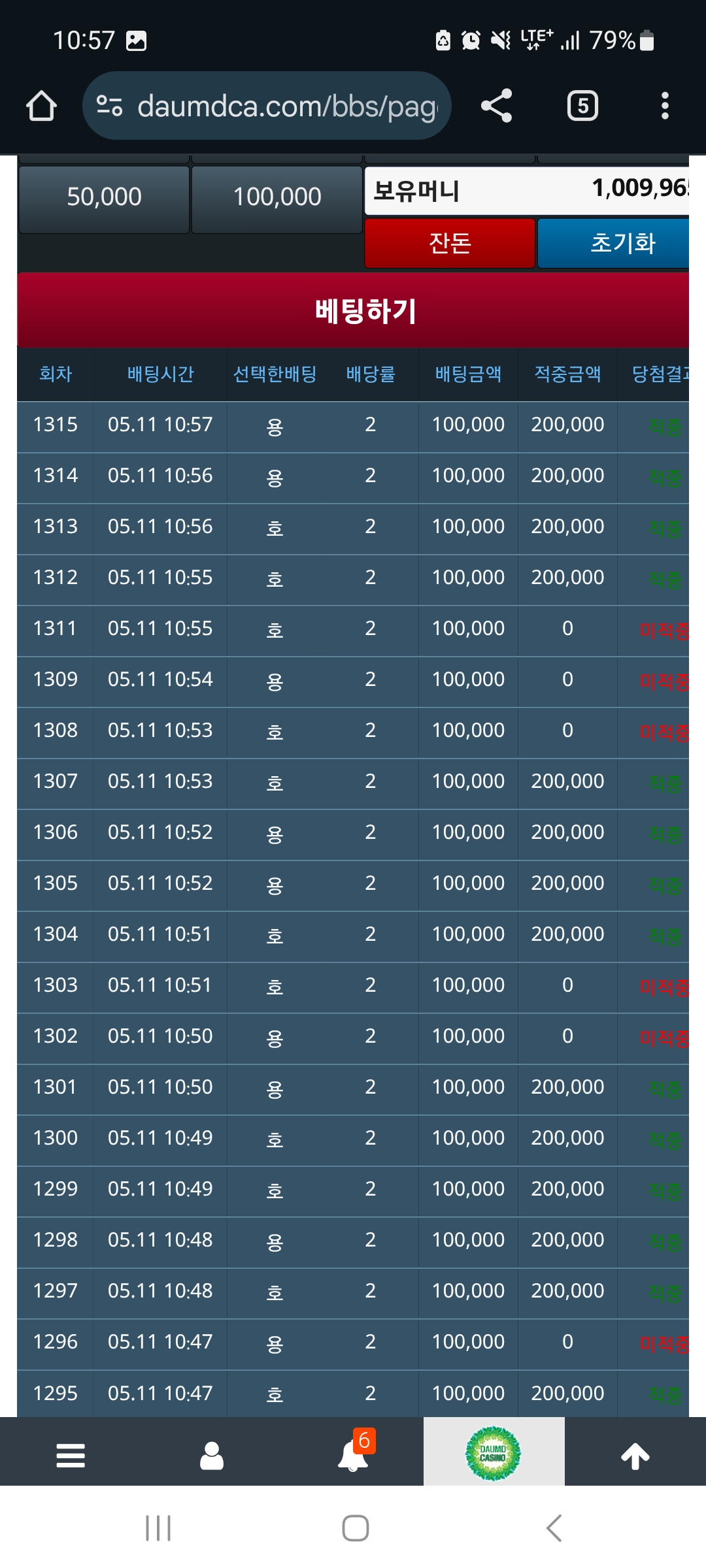706x1568 pixels.
Task: Select round number 1307
Action: tap(56, 781)
